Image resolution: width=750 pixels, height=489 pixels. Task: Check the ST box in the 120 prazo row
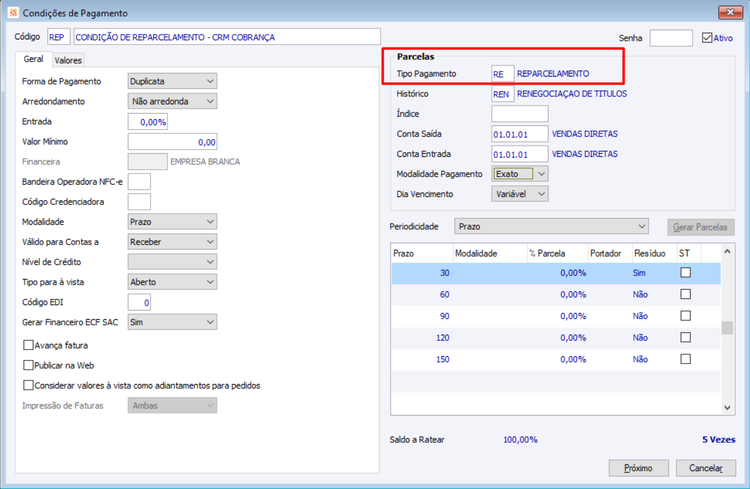point(685,337)
